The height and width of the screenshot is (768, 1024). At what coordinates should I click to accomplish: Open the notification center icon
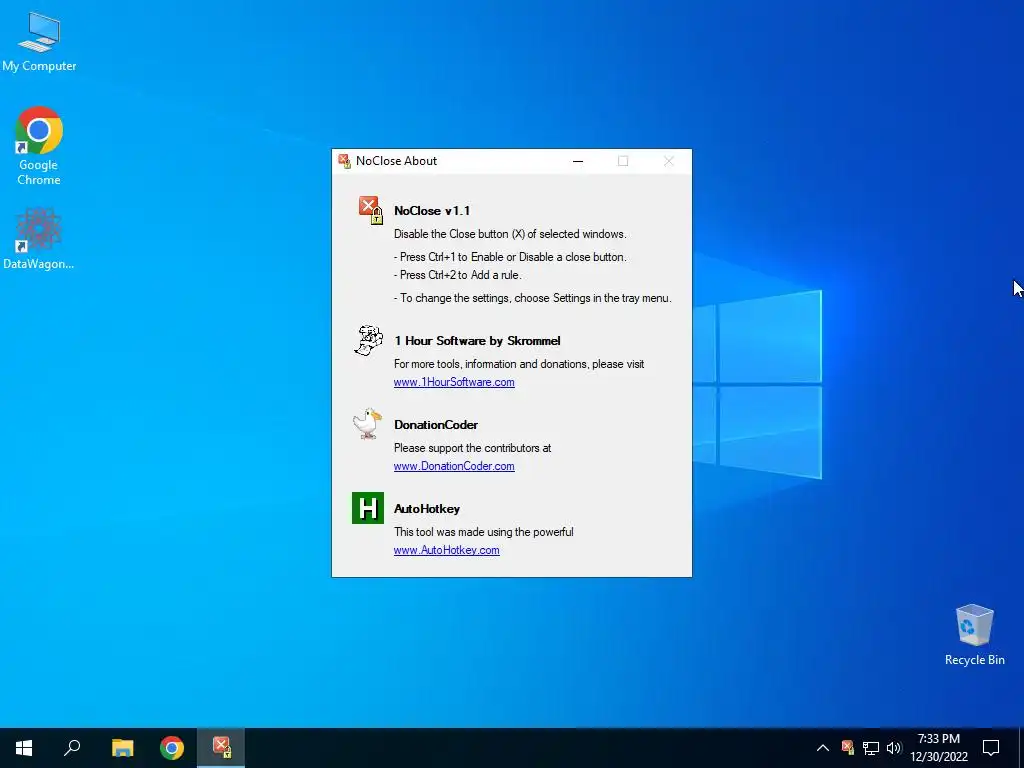991,748
